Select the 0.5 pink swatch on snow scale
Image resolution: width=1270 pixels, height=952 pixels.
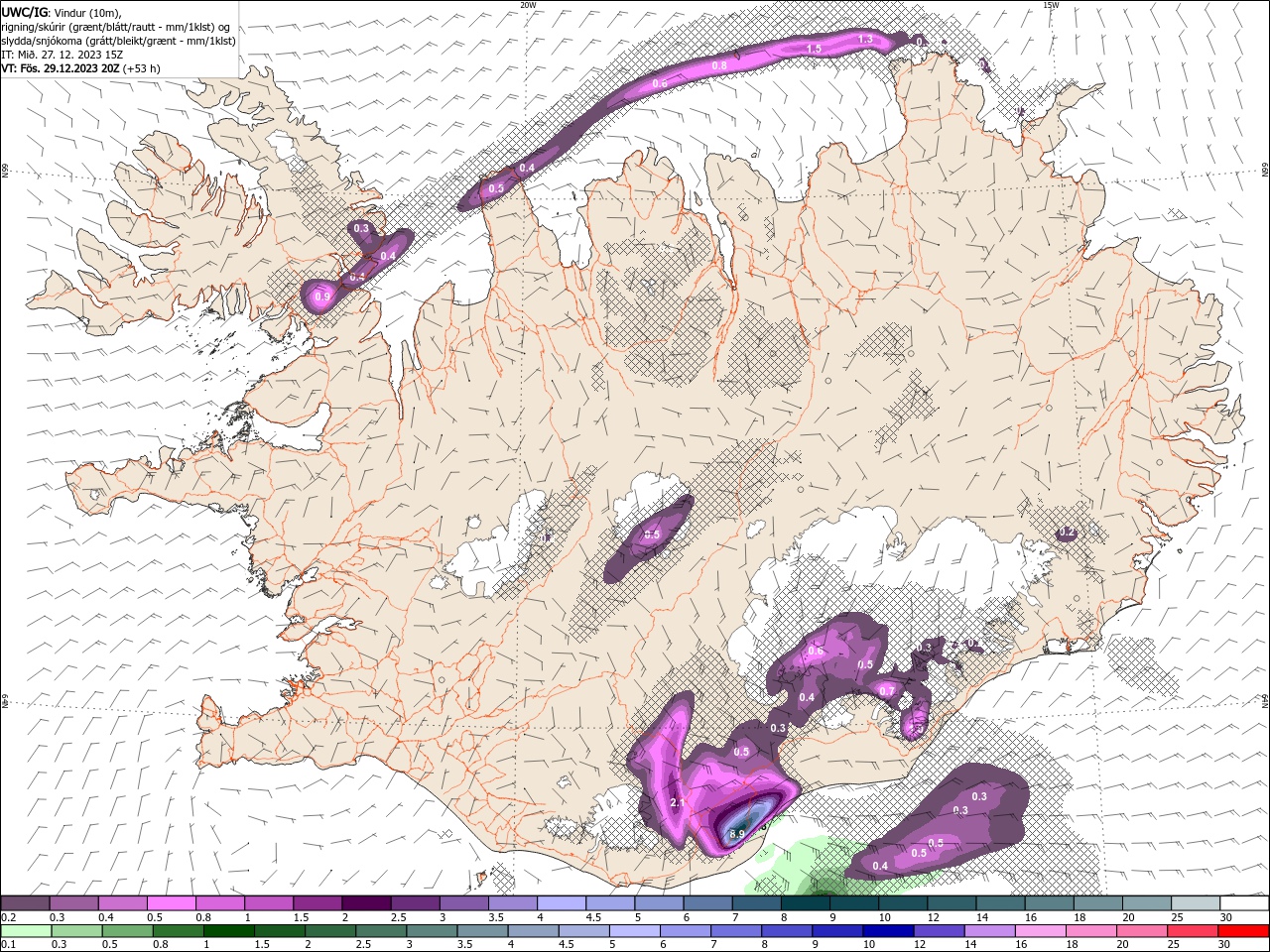coord(171,903)
